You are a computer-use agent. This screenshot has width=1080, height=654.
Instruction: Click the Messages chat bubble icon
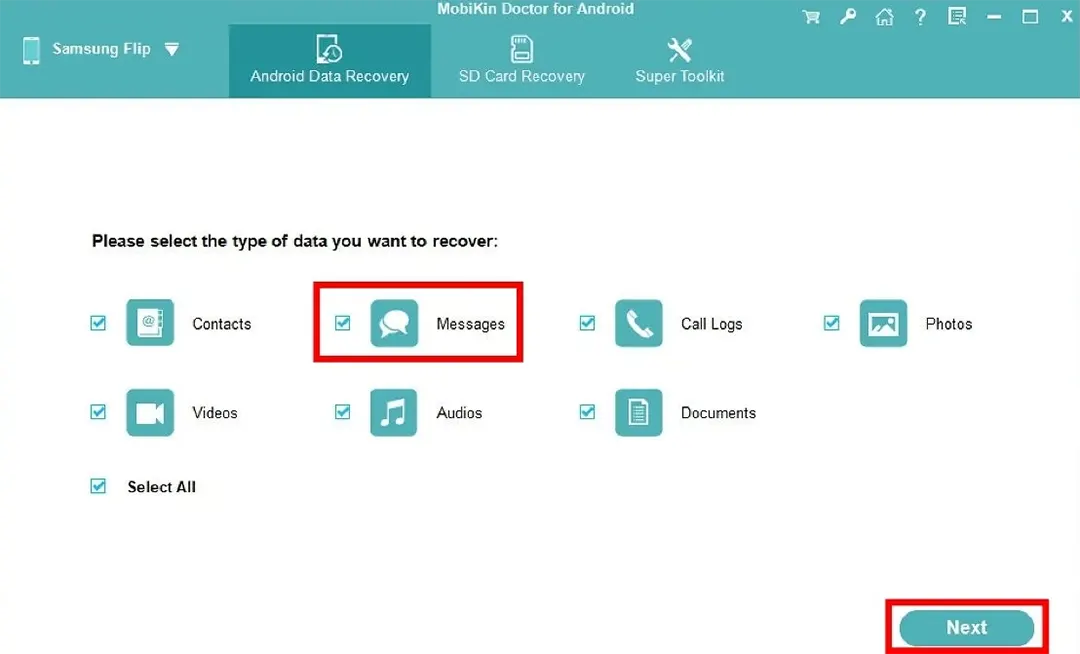pyautogui.click(x=394, y=323)
